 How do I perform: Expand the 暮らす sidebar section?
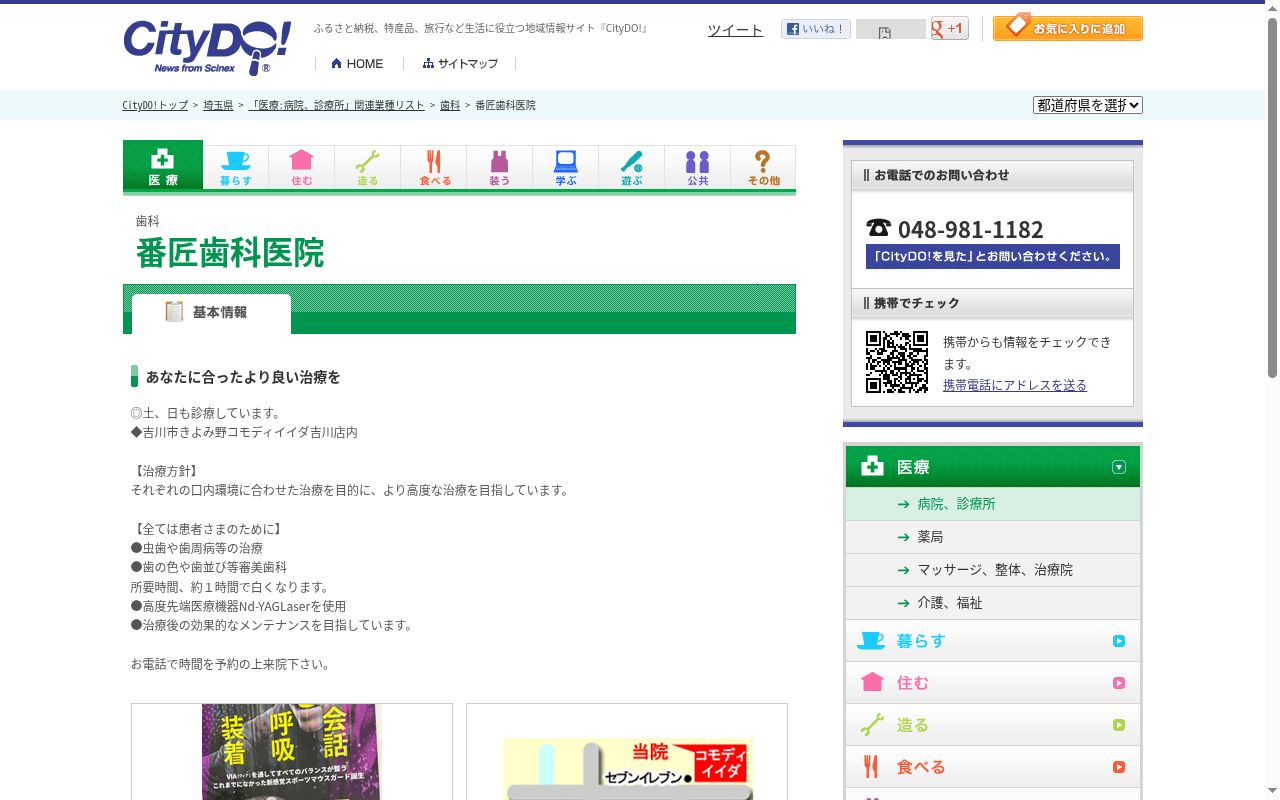tap(992, 641)
